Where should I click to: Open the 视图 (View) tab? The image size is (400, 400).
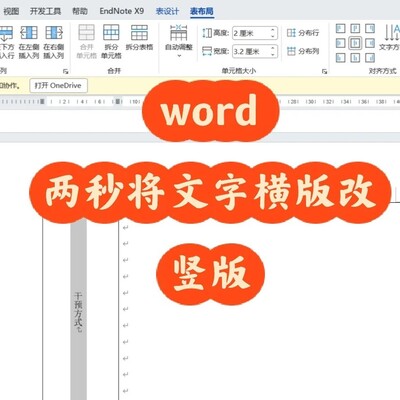tap(11, 11)
